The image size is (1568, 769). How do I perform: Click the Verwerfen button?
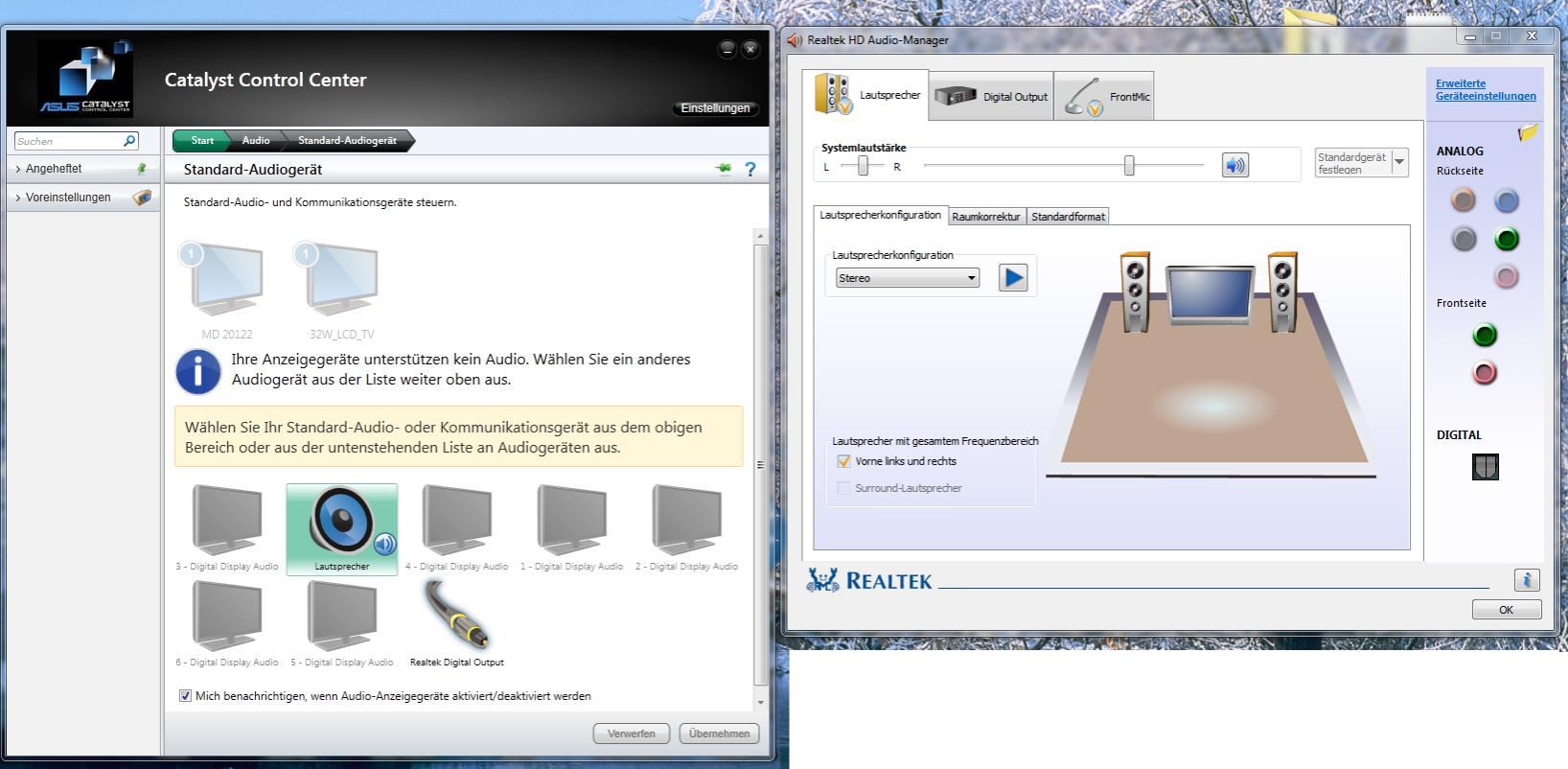[x=632, y=734]
